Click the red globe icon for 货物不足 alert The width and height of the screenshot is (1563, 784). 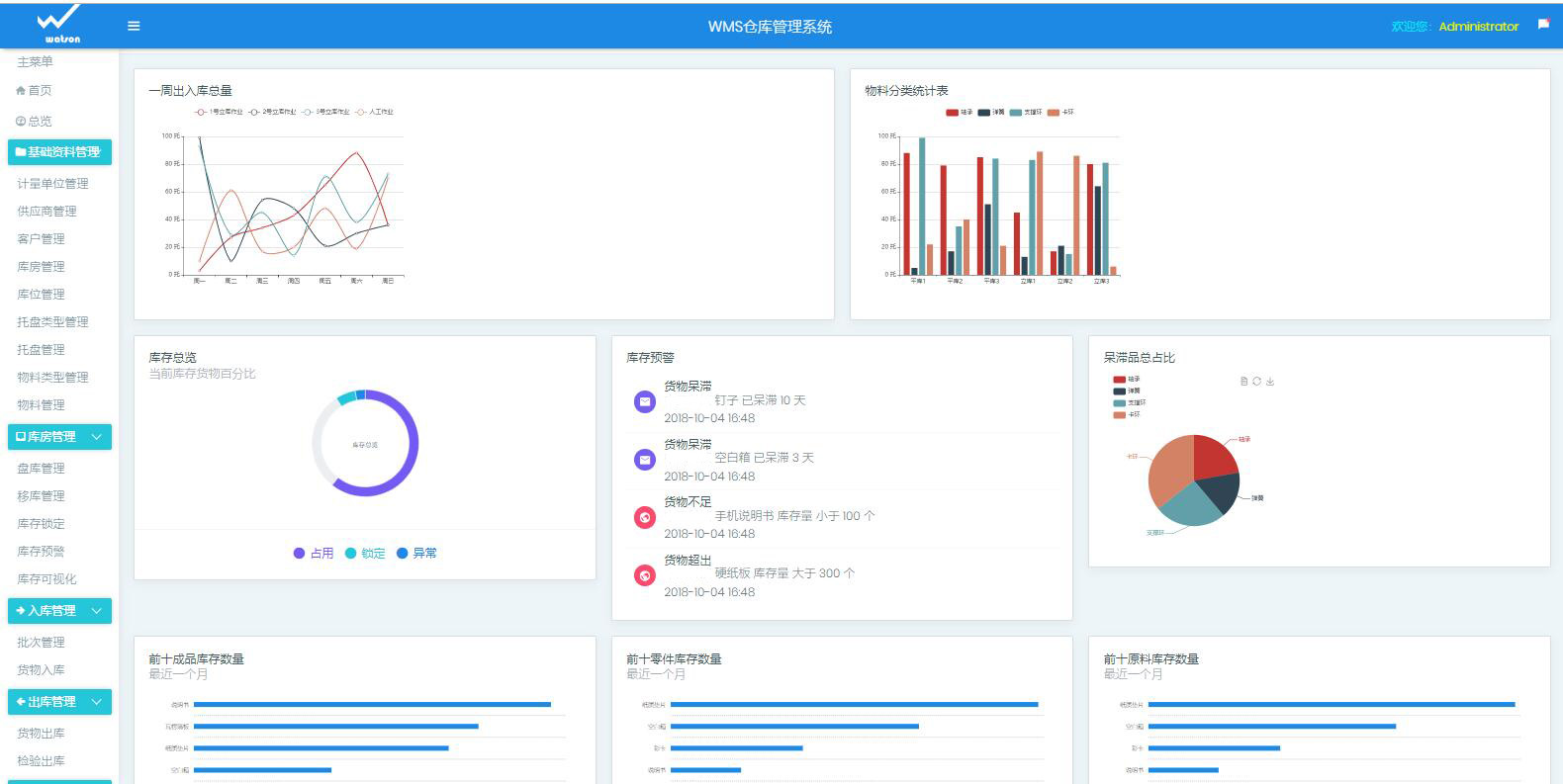[x=645, y=517]
